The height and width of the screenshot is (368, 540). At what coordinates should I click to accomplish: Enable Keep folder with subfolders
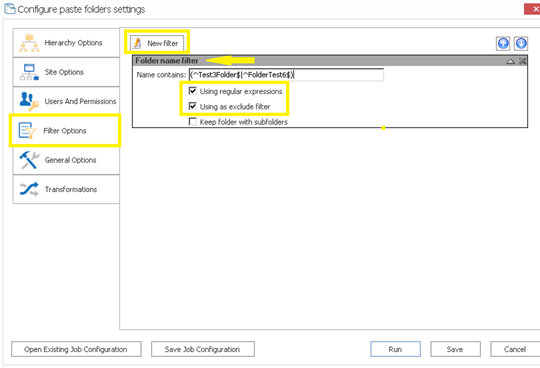coord(193,122)
